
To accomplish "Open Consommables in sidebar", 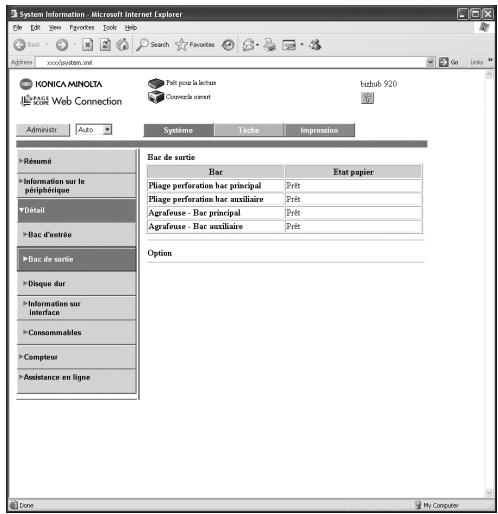I will [76, 333].
